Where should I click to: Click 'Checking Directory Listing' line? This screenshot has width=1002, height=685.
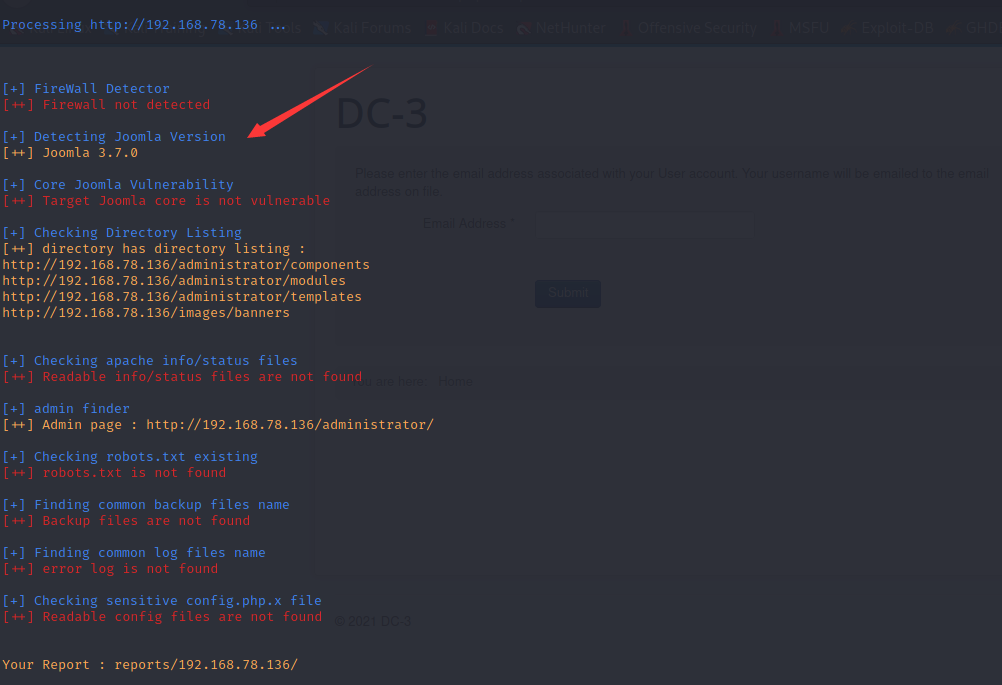122,233
